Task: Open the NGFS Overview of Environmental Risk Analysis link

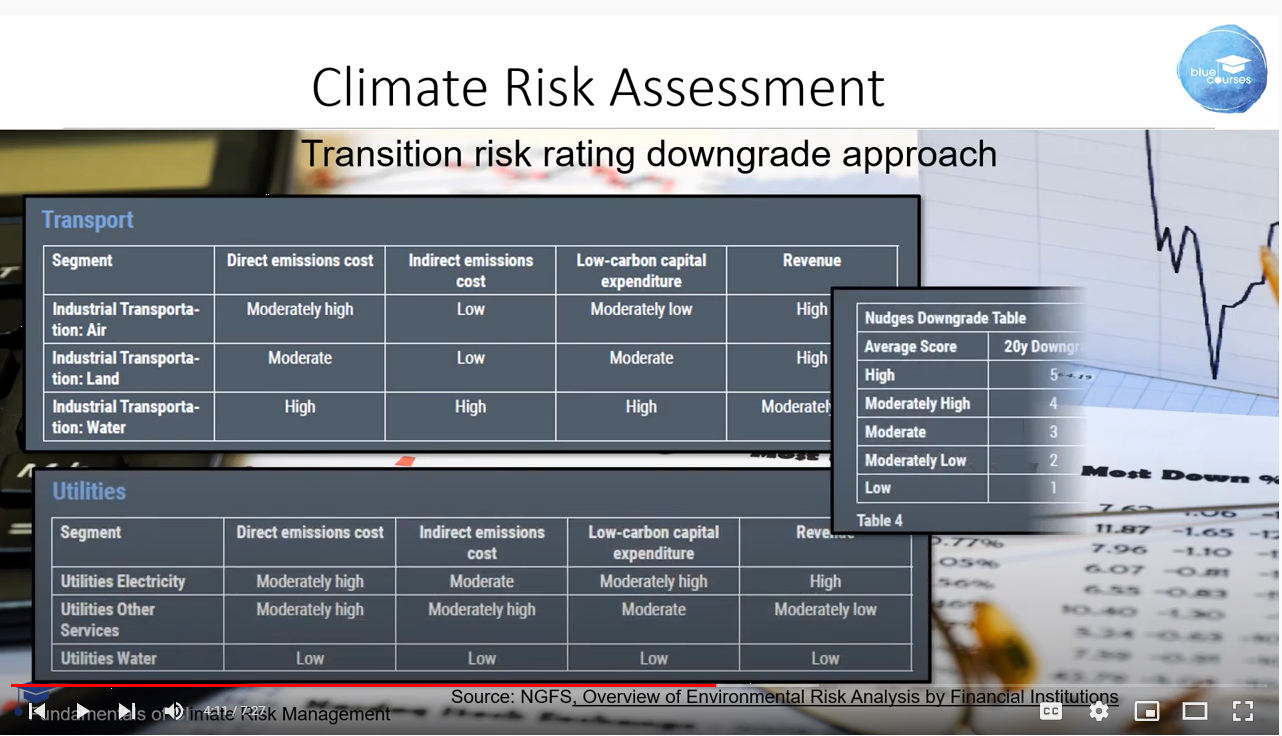Action: [846, 697]
